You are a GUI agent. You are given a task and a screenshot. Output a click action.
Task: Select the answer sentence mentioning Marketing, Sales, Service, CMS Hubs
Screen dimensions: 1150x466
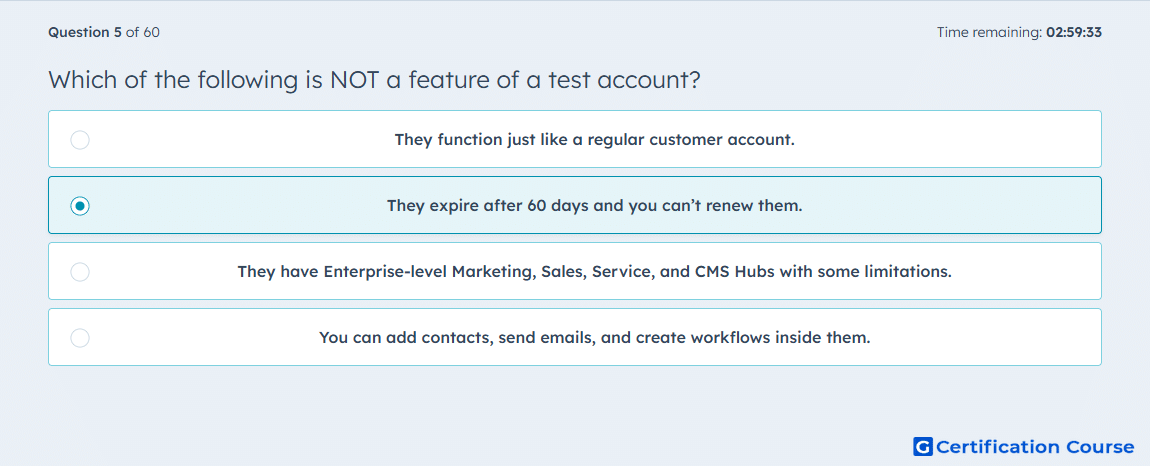click(x=595, y=272)
